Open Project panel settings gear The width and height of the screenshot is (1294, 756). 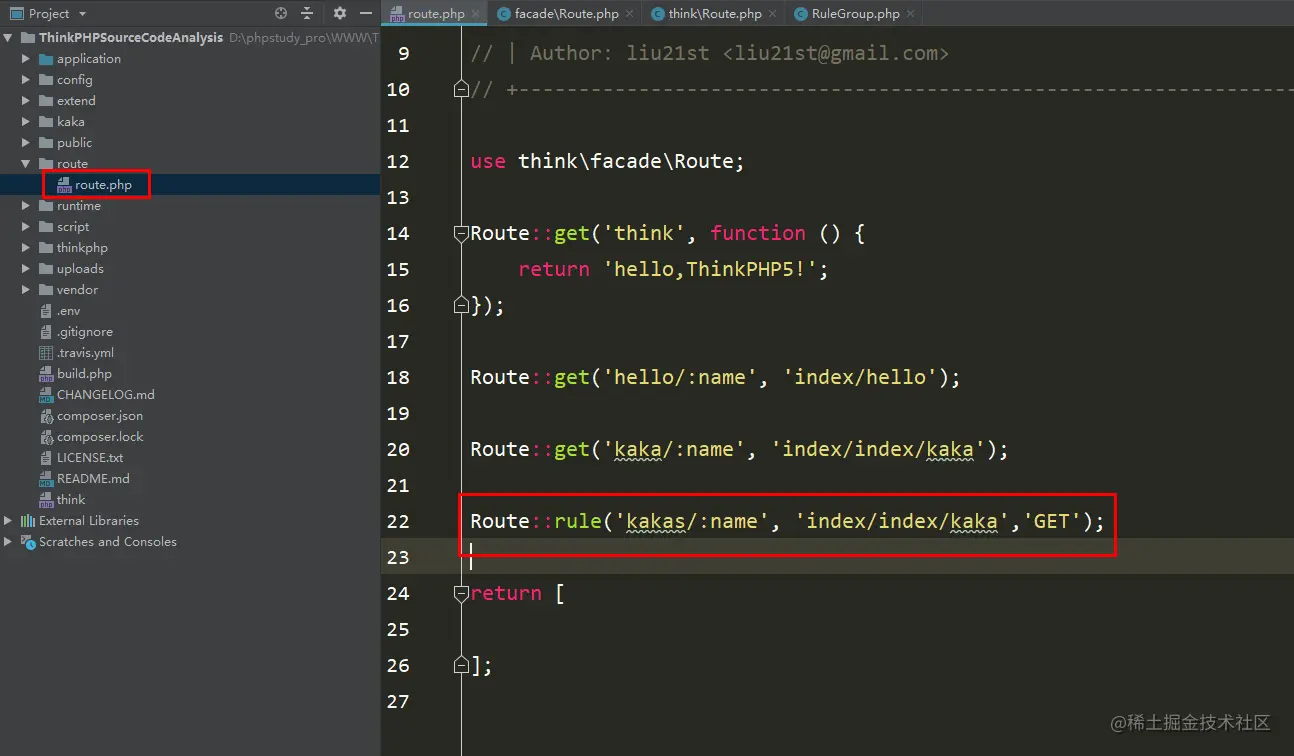pyautogui.click(x=340, y=13)
